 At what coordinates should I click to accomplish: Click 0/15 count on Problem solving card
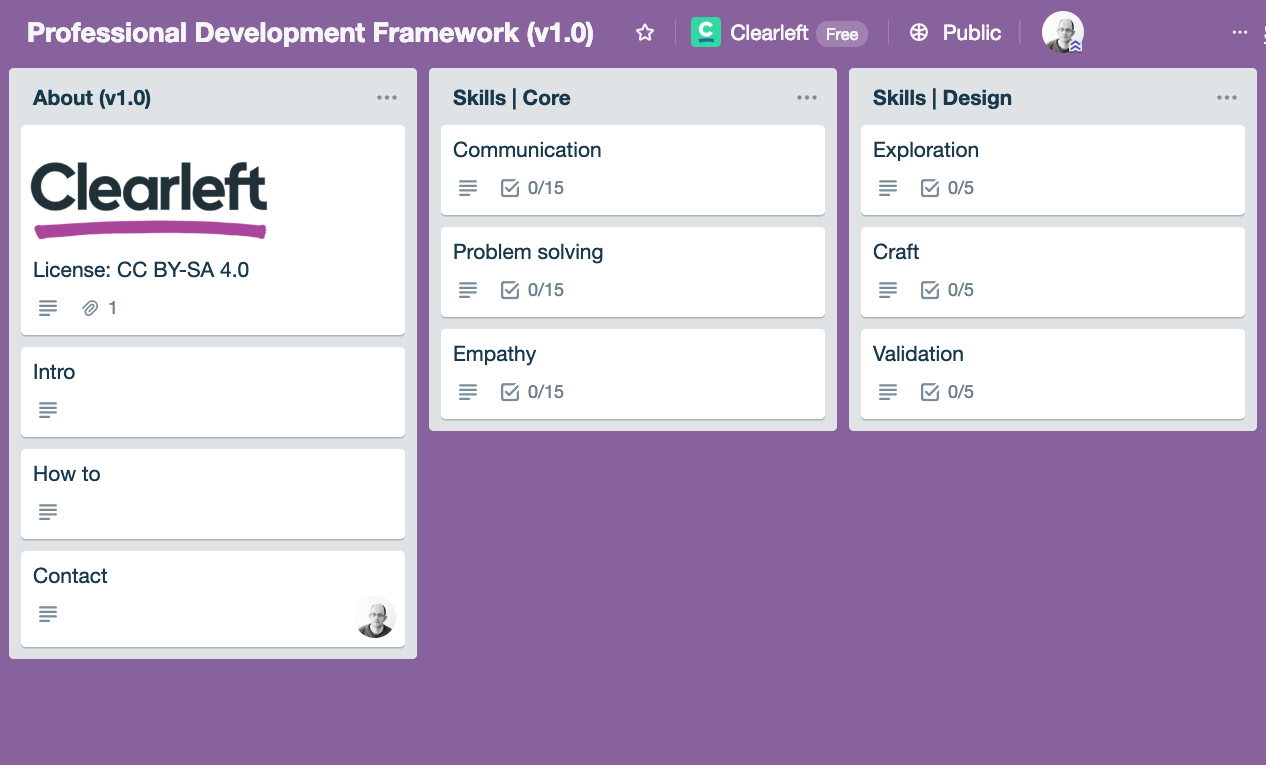coord(546,290)
